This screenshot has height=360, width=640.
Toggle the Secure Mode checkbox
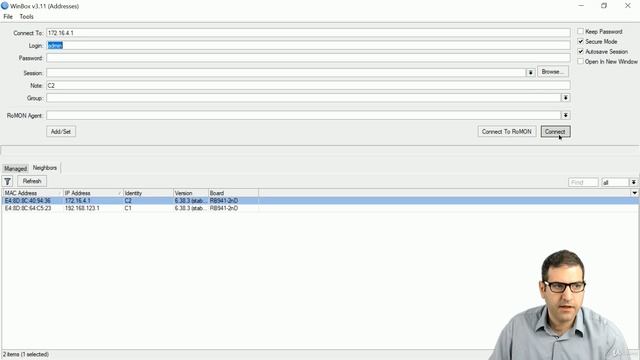580,42
